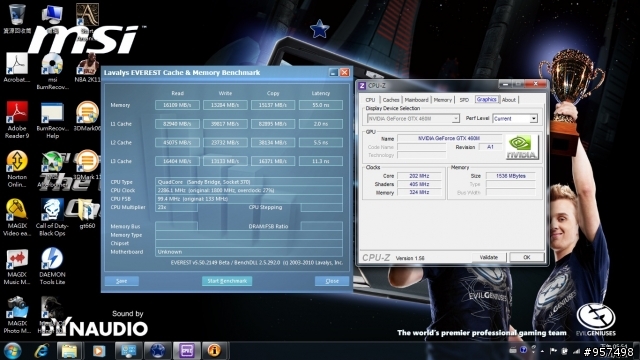Launch the DAEMON Tools Lite icon
Screen dimensions: 640x360
[52, 266]
